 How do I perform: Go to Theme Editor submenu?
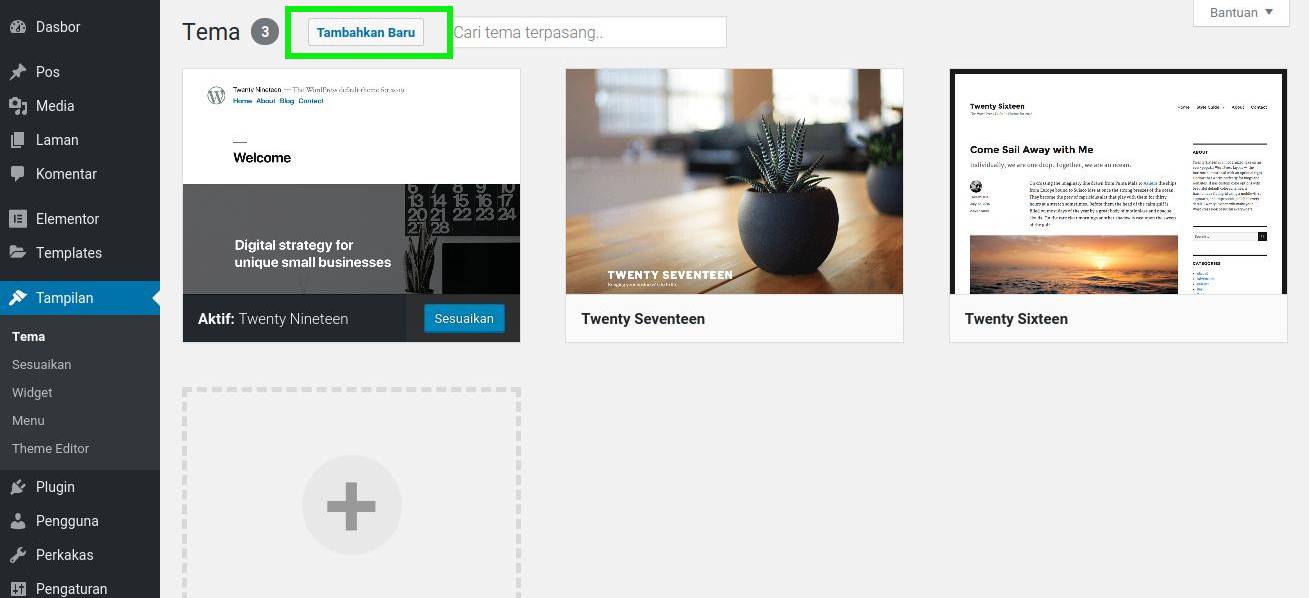[x=51, y=449]
